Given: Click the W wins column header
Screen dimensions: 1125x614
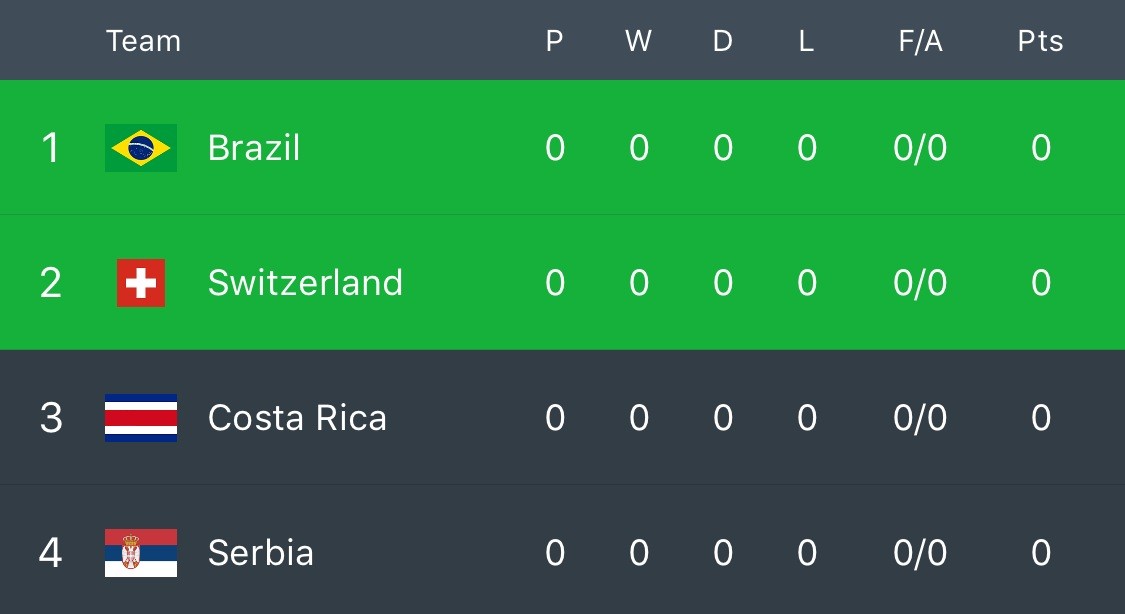Looking at the screenshot, I should 639,41.
